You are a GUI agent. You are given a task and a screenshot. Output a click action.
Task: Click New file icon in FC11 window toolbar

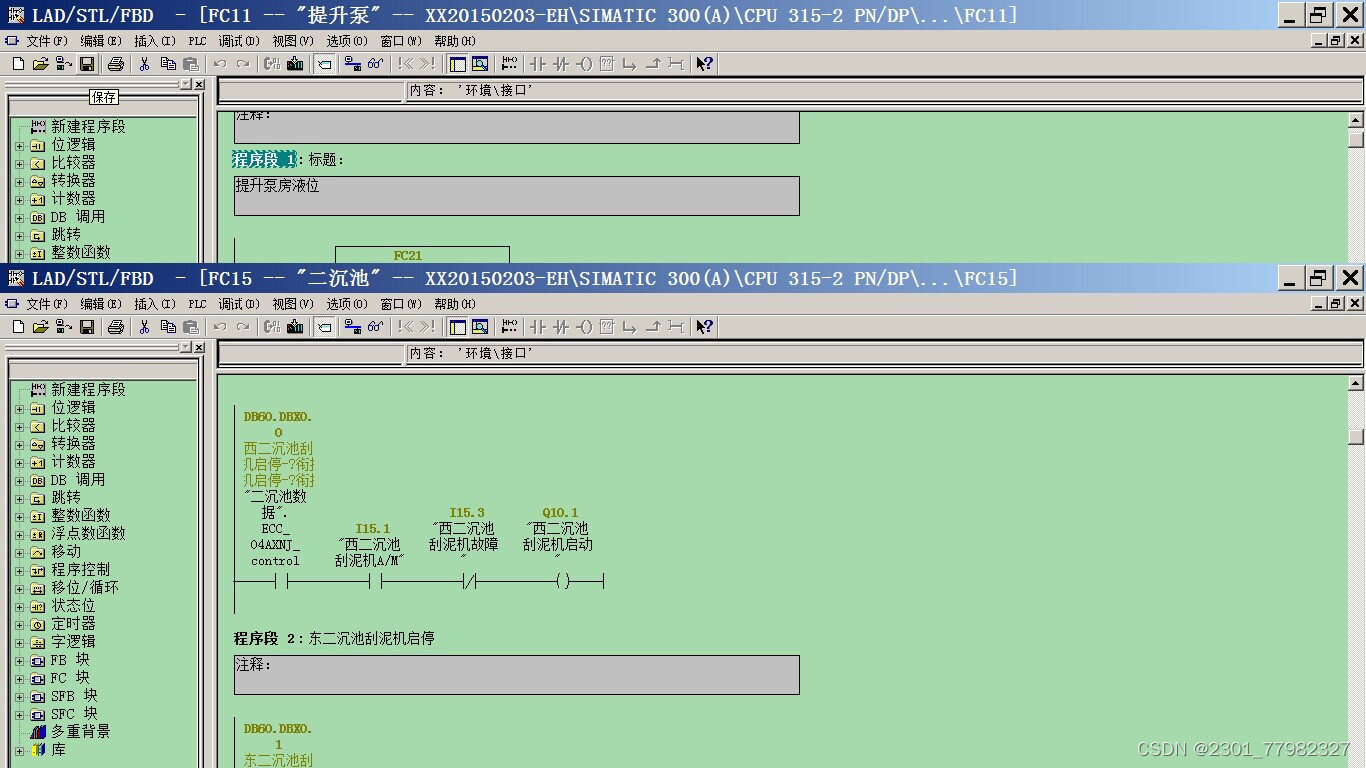(x=18, y=64)
